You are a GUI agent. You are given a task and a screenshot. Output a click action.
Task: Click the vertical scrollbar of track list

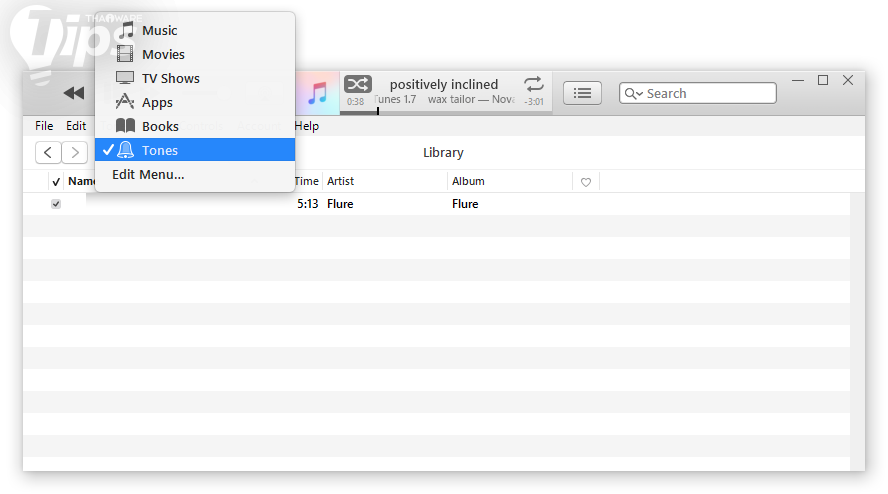coord(857,331)
